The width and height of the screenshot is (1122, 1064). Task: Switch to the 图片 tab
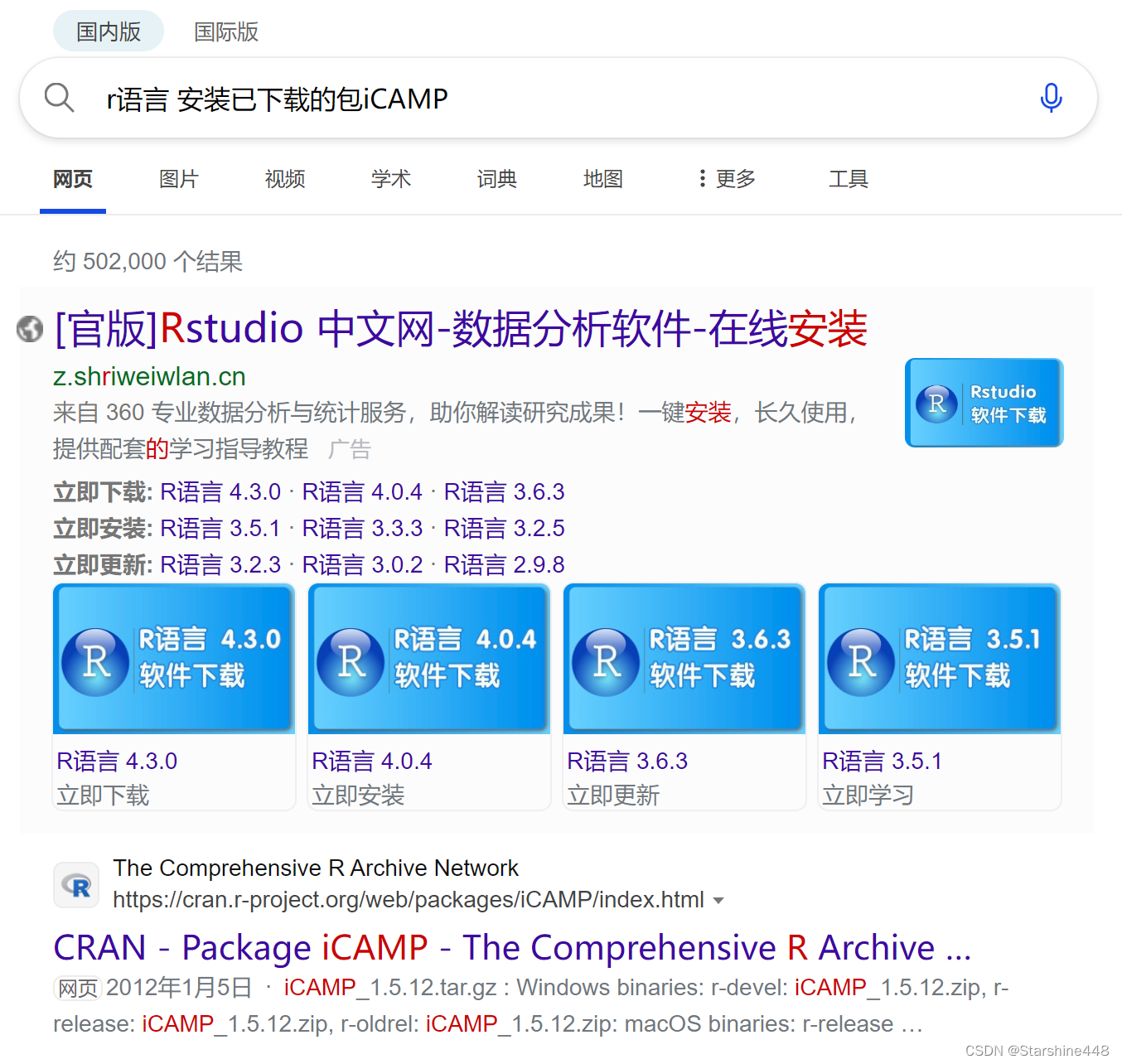coord(178,179)
